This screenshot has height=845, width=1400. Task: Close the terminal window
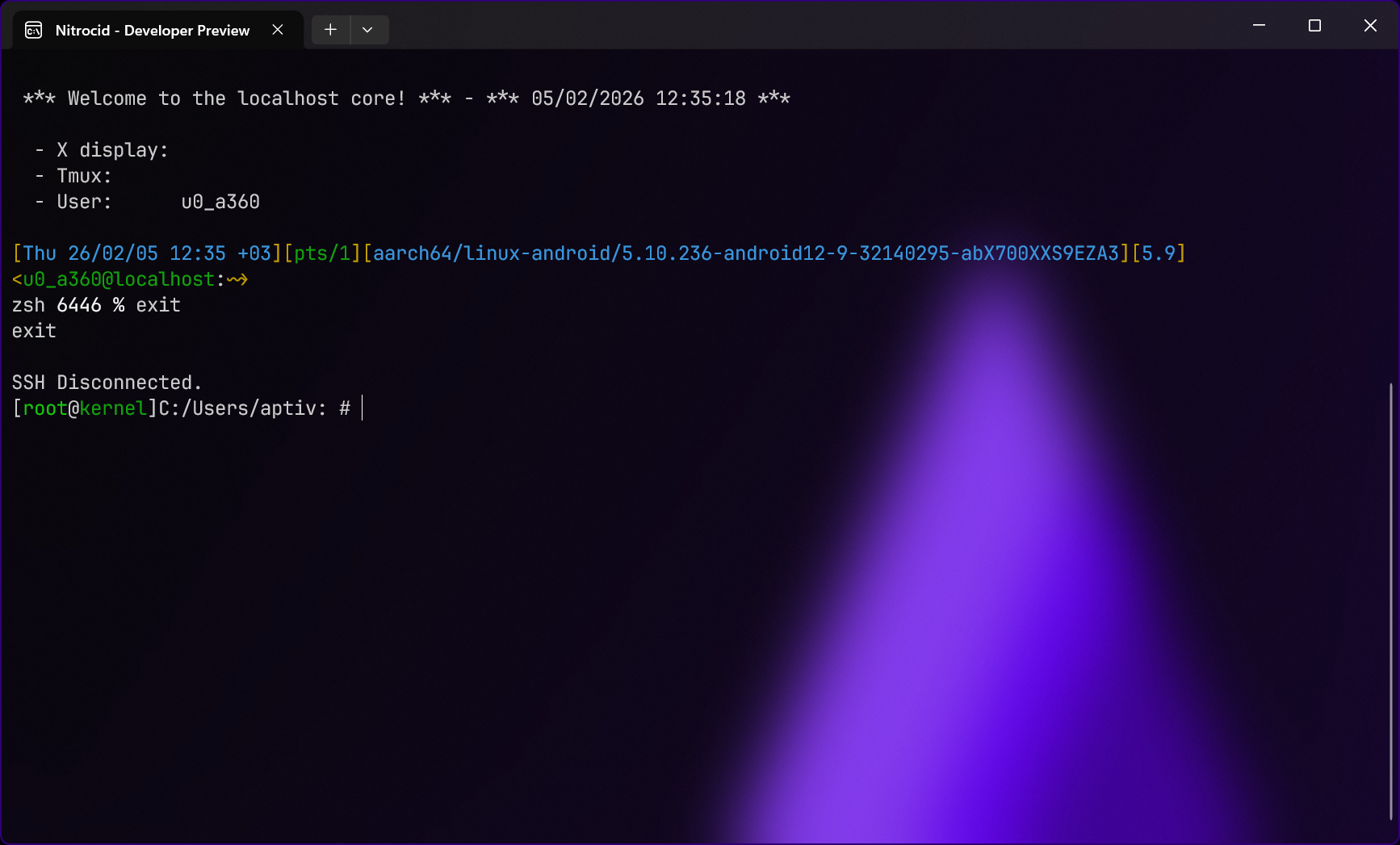1369,26
